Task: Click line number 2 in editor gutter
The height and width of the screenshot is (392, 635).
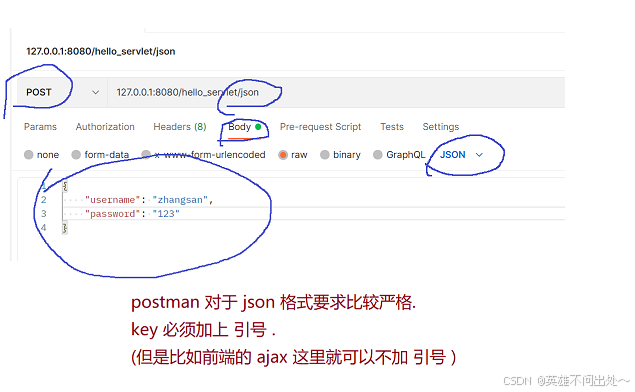Action: point(44,200)
